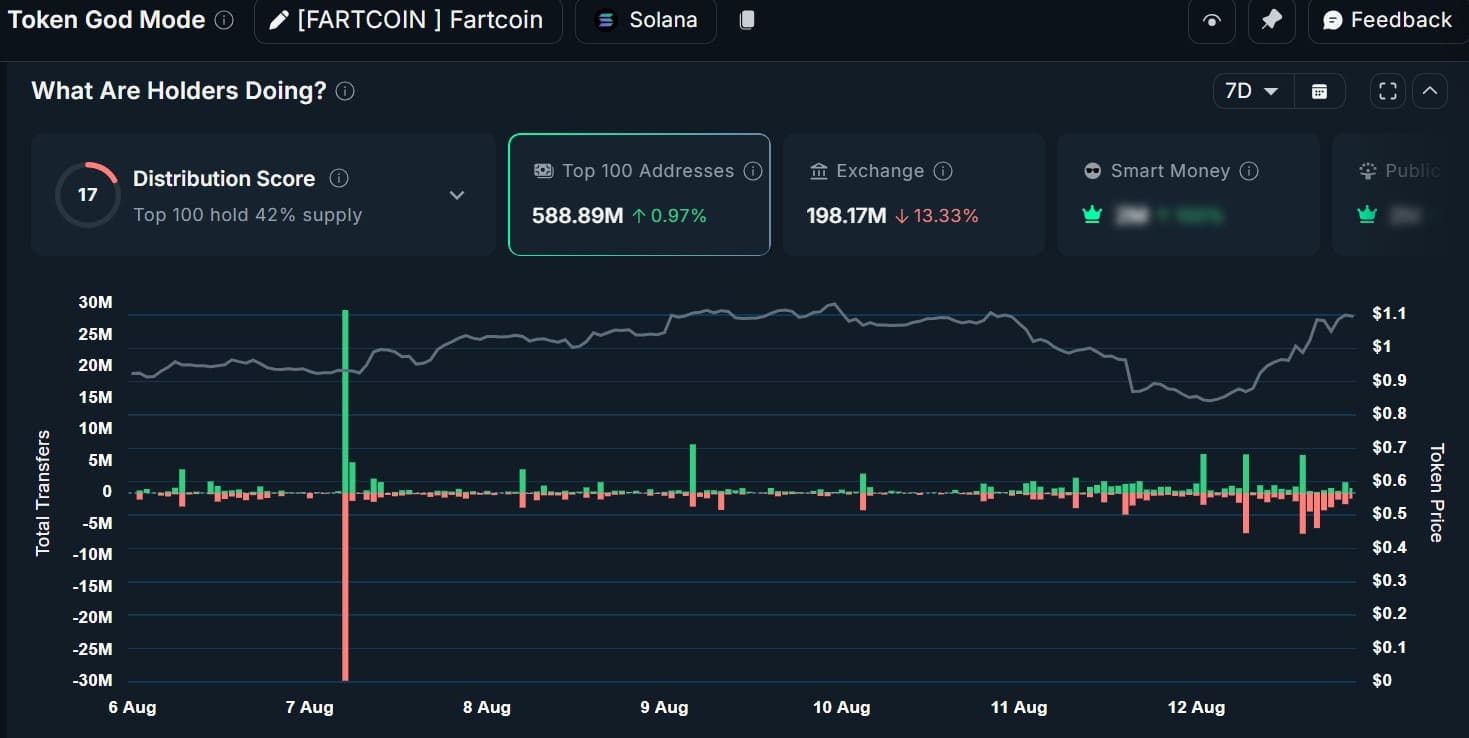The height and width of the screenshot is (738, 1469).
Task: Open the watchlist eye icon
Action: pos(1211,21)
